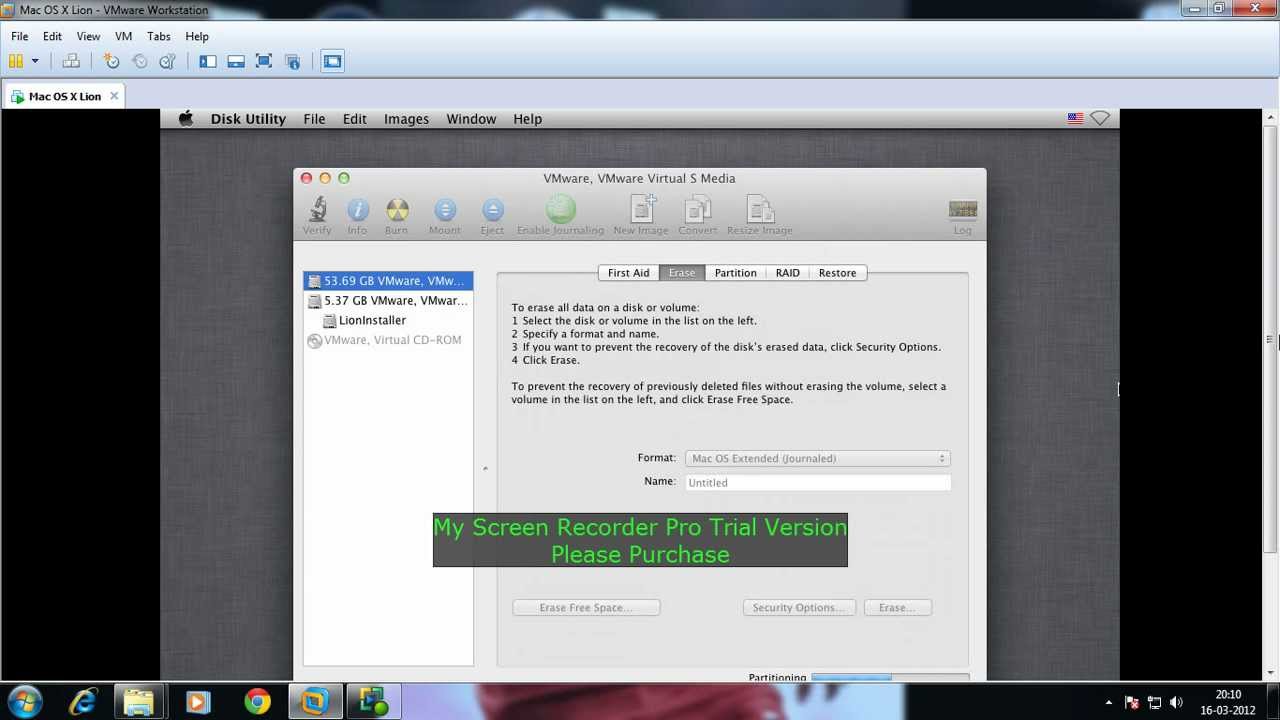This screenshot has width=1280, height=720.
Task: Click the Eject toolbar icon
Action: [x=492, y=216]
